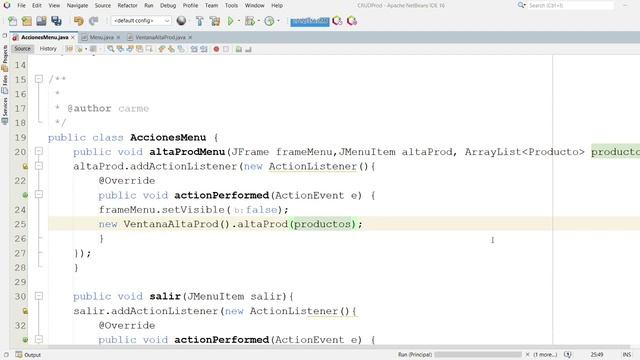
Task: Click the Profile Project toolbar icon
Action: click(x=269, y=21)
